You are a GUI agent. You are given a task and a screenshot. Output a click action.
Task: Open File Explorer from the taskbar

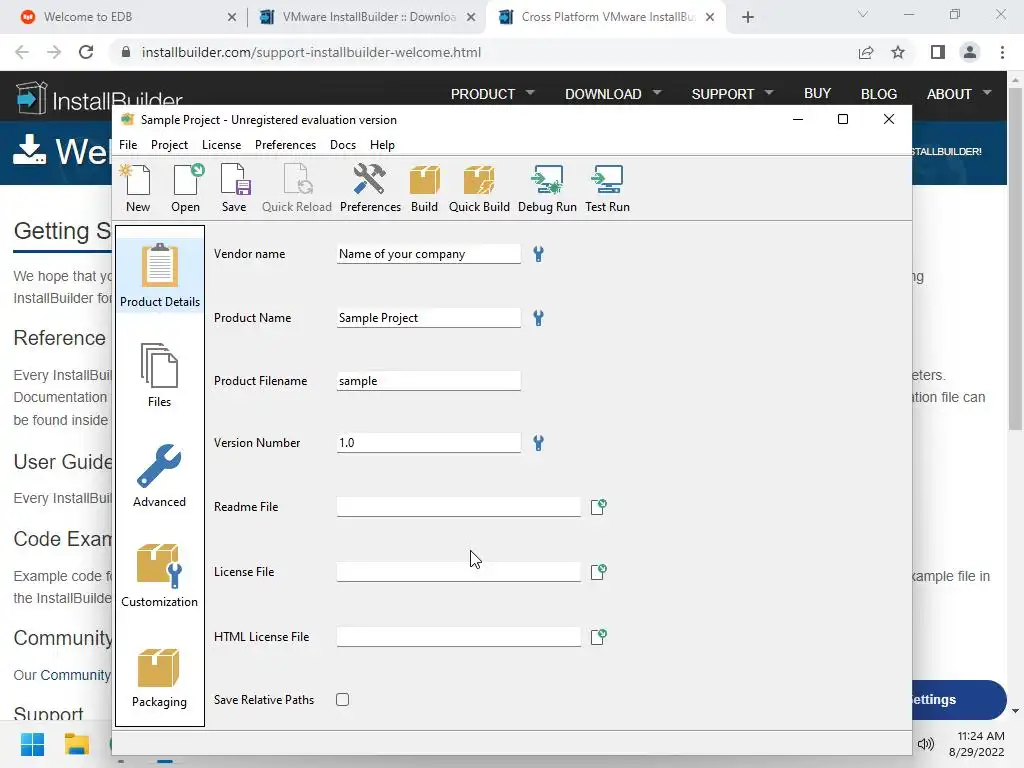76,744
